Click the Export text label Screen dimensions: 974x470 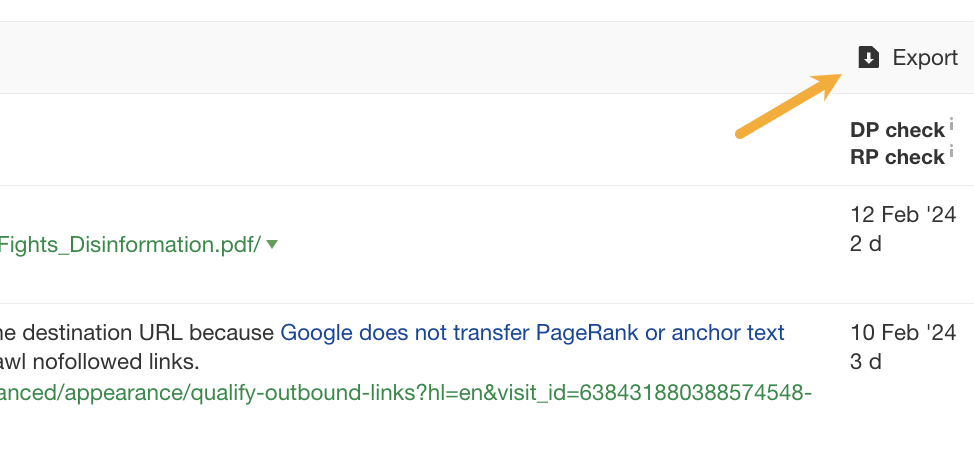click(925, 58)
